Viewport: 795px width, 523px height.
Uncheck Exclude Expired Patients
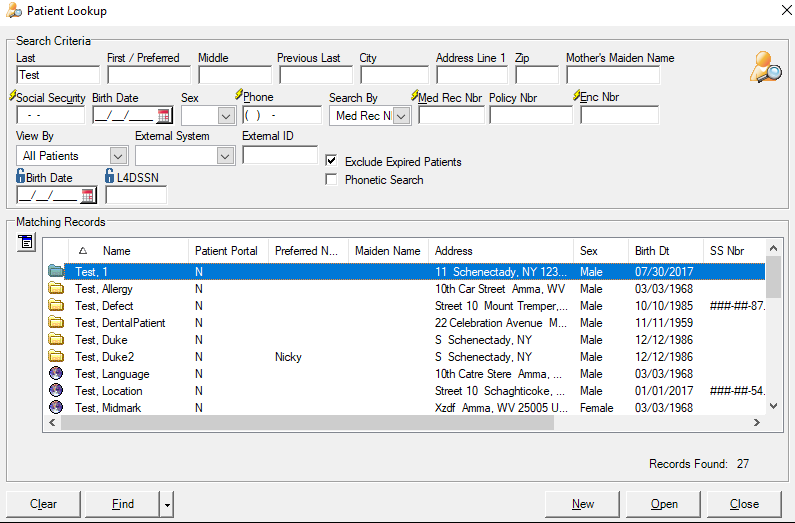coord(331,161)
